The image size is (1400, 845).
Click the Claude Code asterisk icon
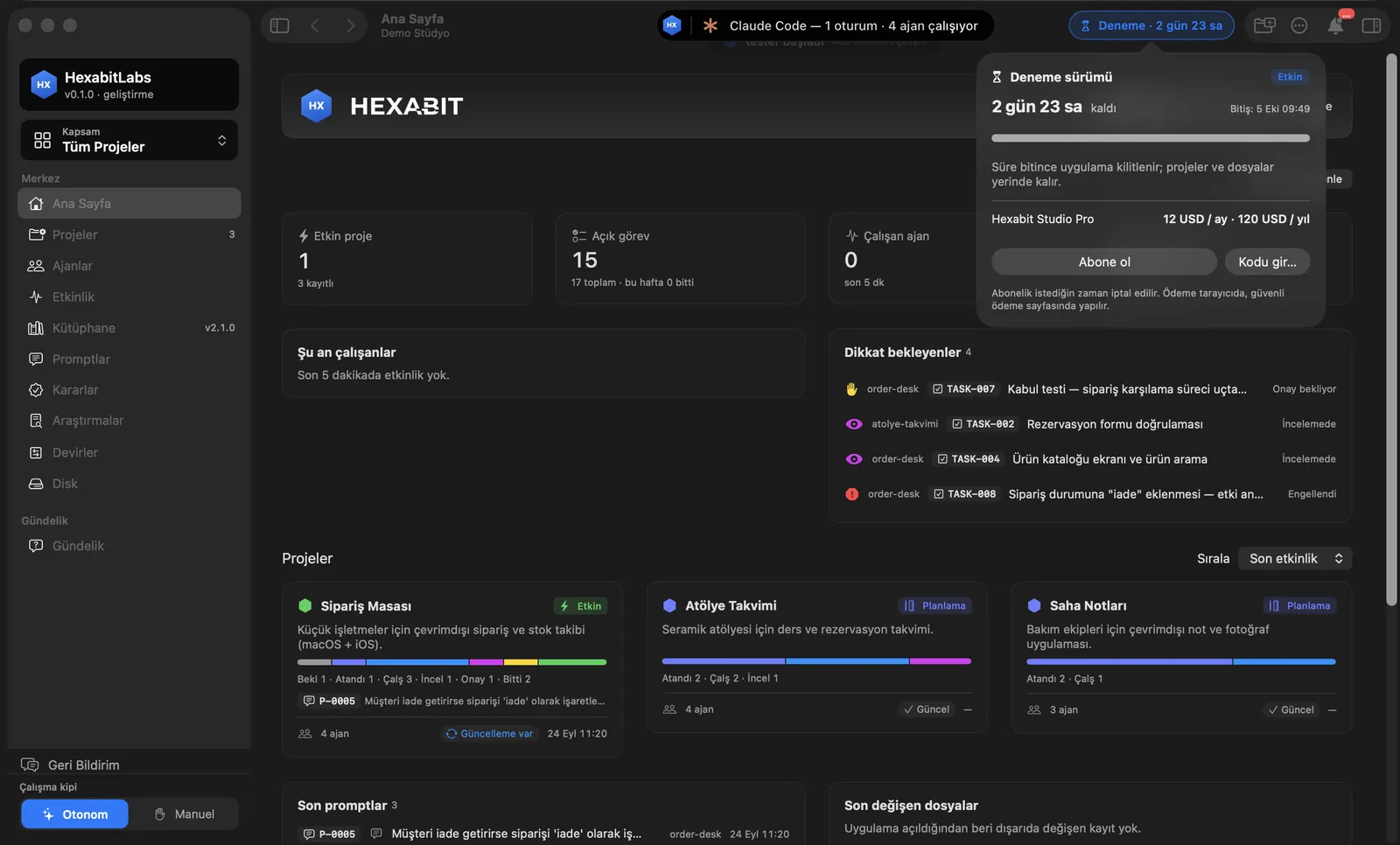[x=710, y=25]
